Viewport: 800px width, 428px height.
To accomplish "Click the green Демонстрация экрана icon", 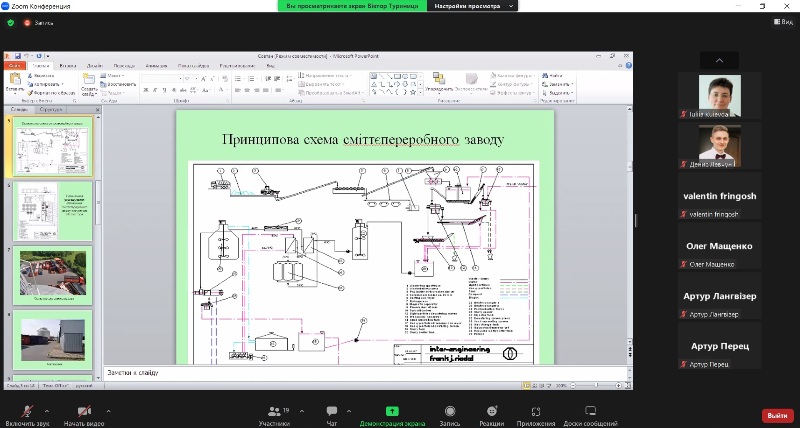I will (392, 411).
